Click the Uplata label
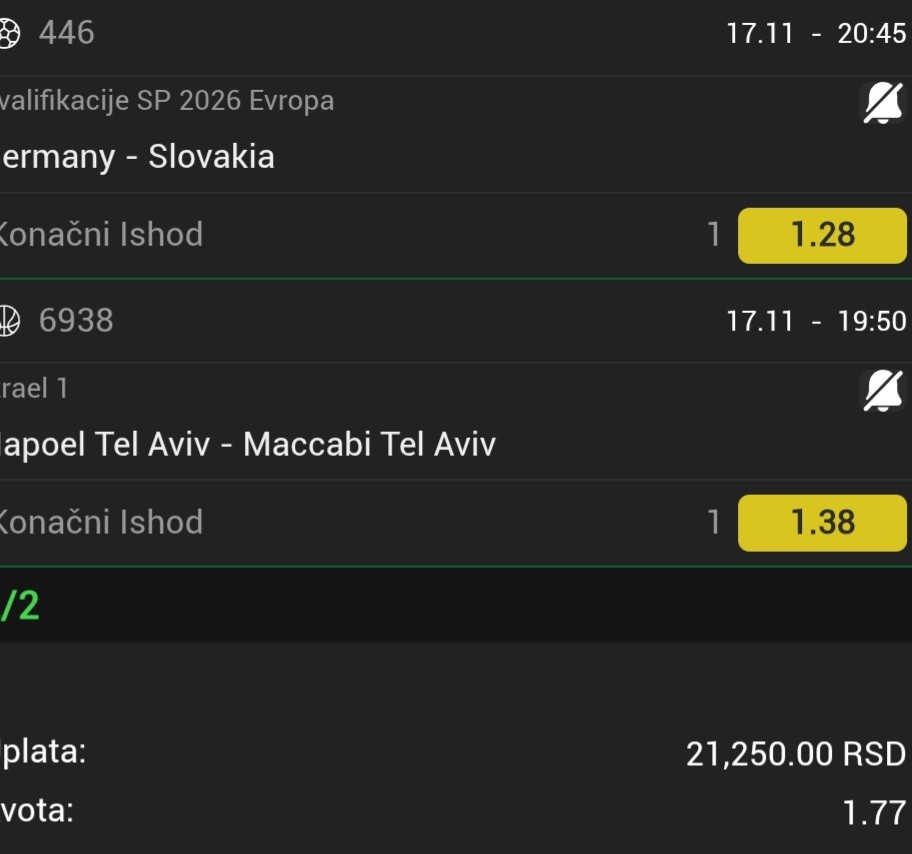The width and height of the screenshot is (912, 854). 43,751
